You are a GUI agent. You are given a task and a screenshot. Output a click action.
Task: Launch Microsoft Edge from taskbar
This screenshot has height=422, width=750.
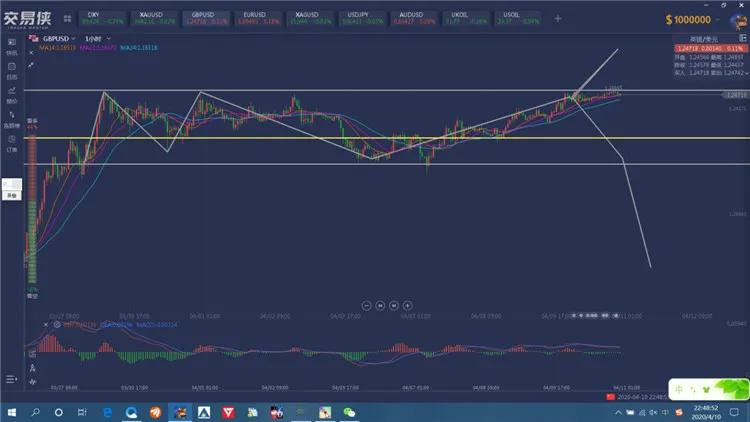pos(108,412)
